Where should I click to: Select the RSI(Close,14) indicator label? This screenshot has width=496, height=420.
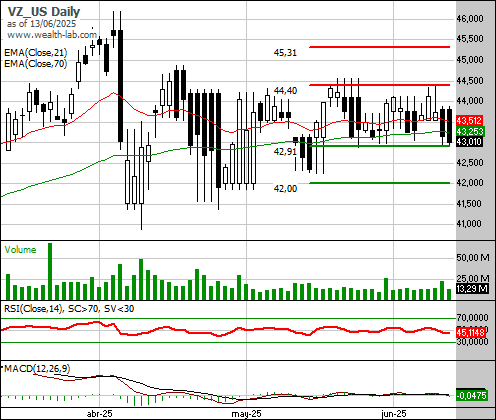coord(33,309)
